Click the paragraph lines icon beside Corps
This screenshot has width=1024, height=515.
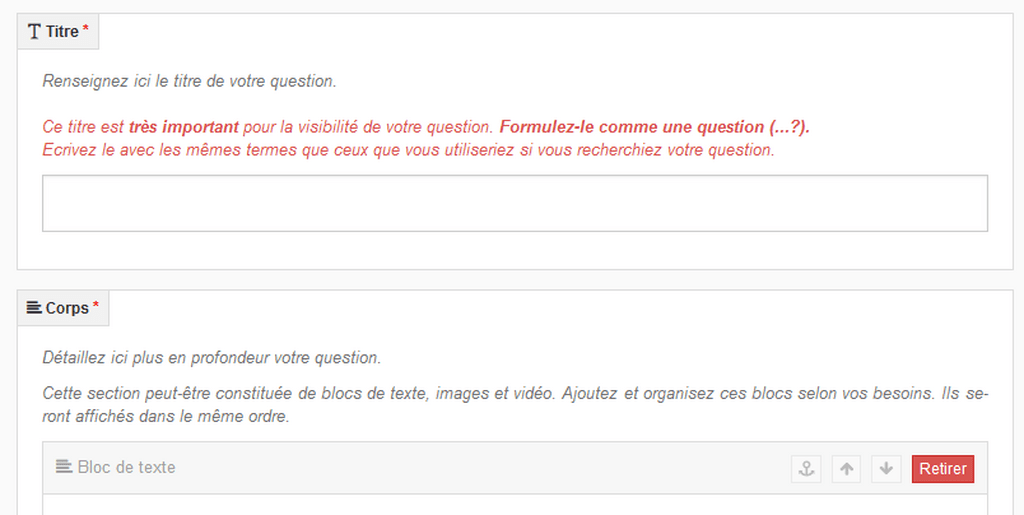34,307
